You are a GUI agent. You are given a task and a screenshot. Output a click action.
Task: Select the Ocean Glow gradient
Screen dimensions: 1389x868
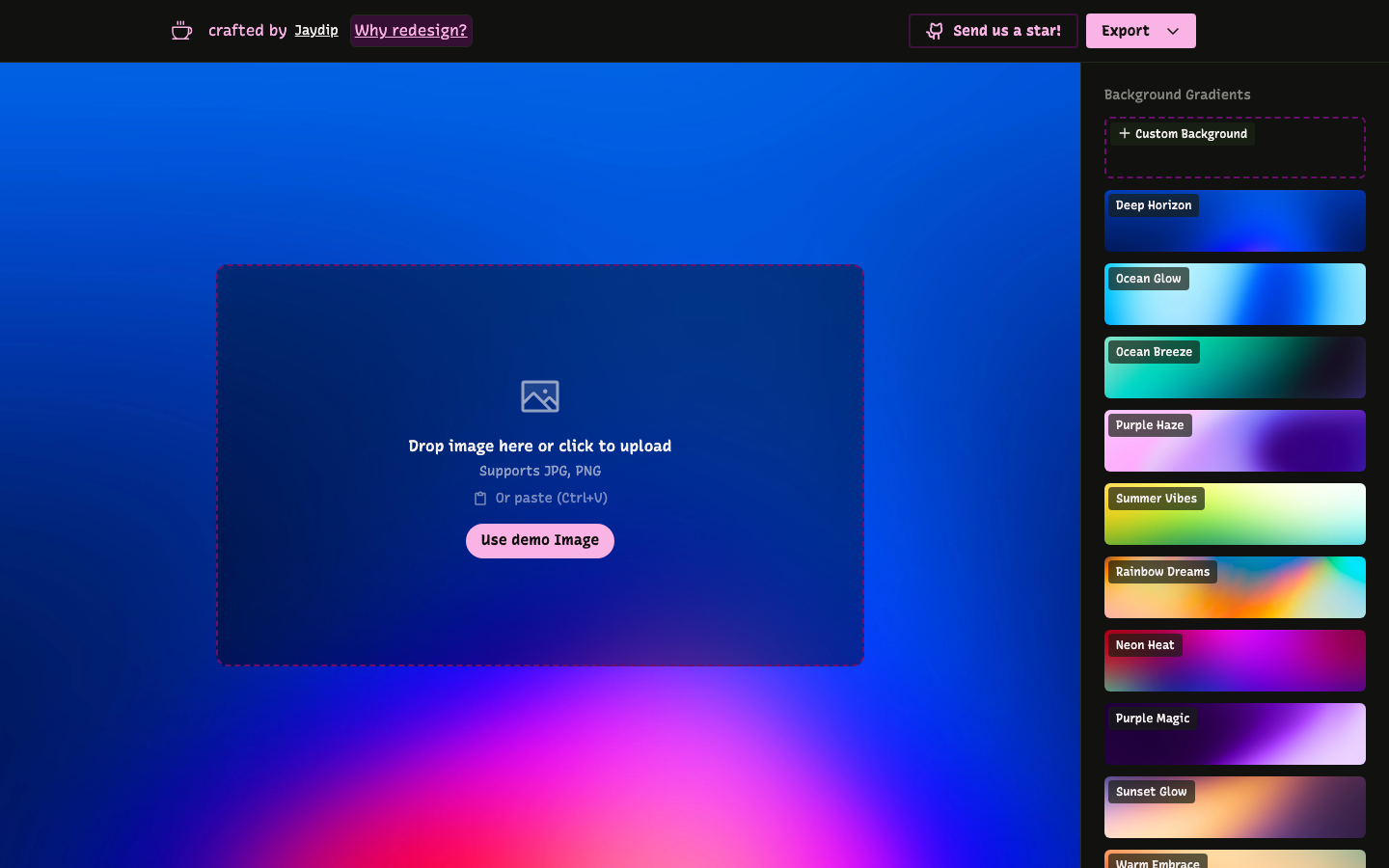1235,294
